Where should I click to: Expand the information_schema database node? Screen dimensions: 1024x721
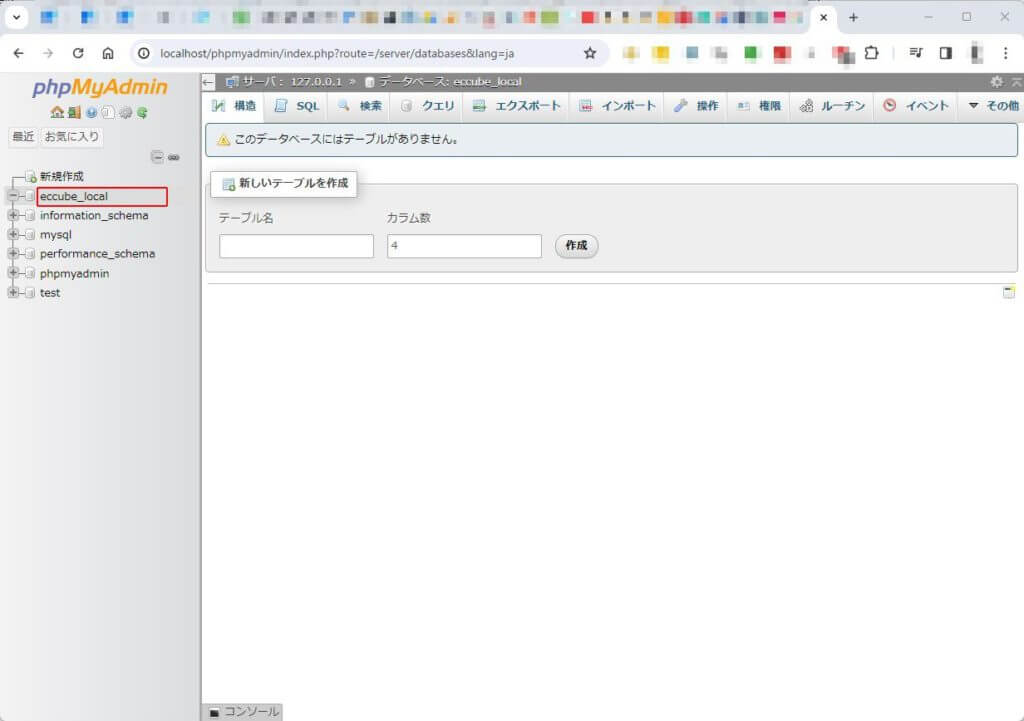(13, 215)
